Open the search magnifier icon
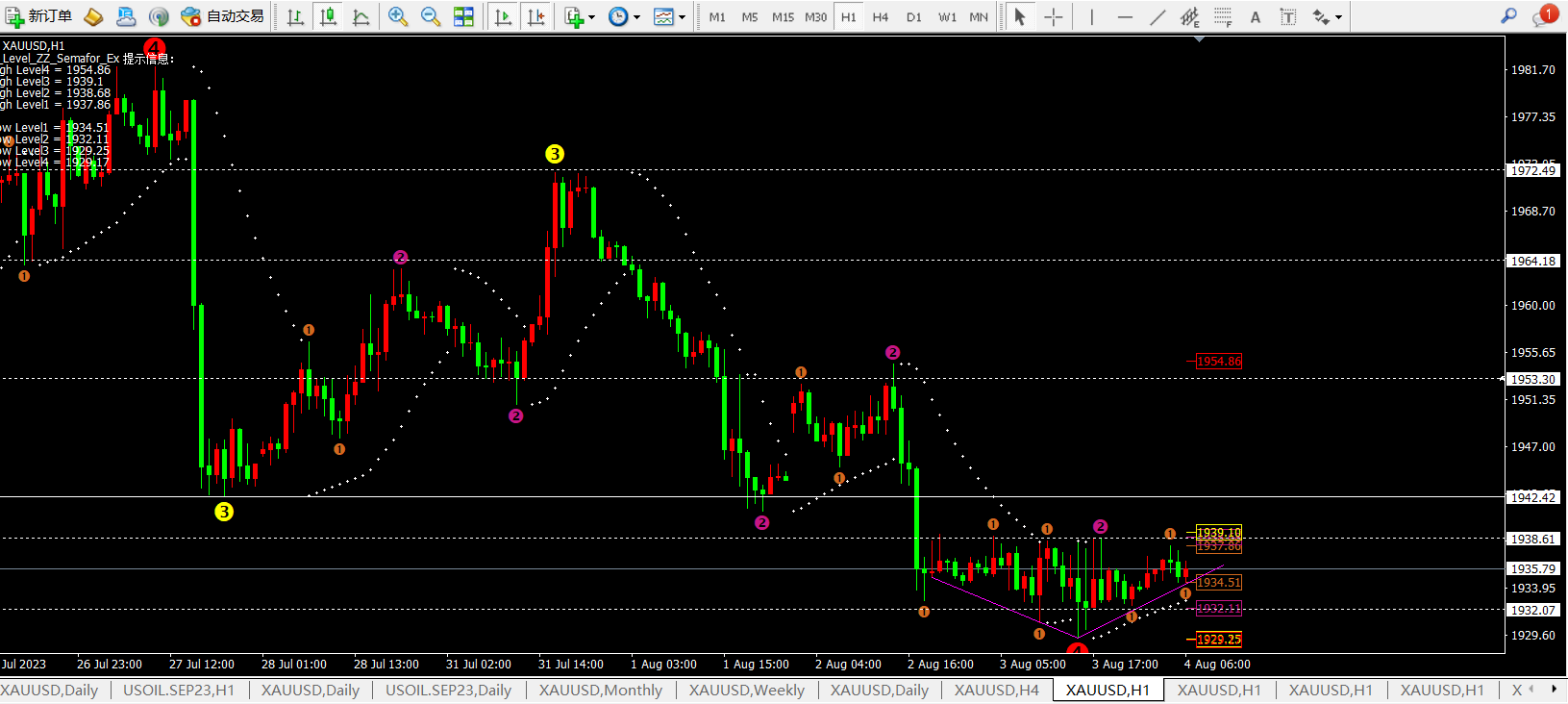Screen dimensions: 1568x704 pyautogui.click(x=1508, y=16)
